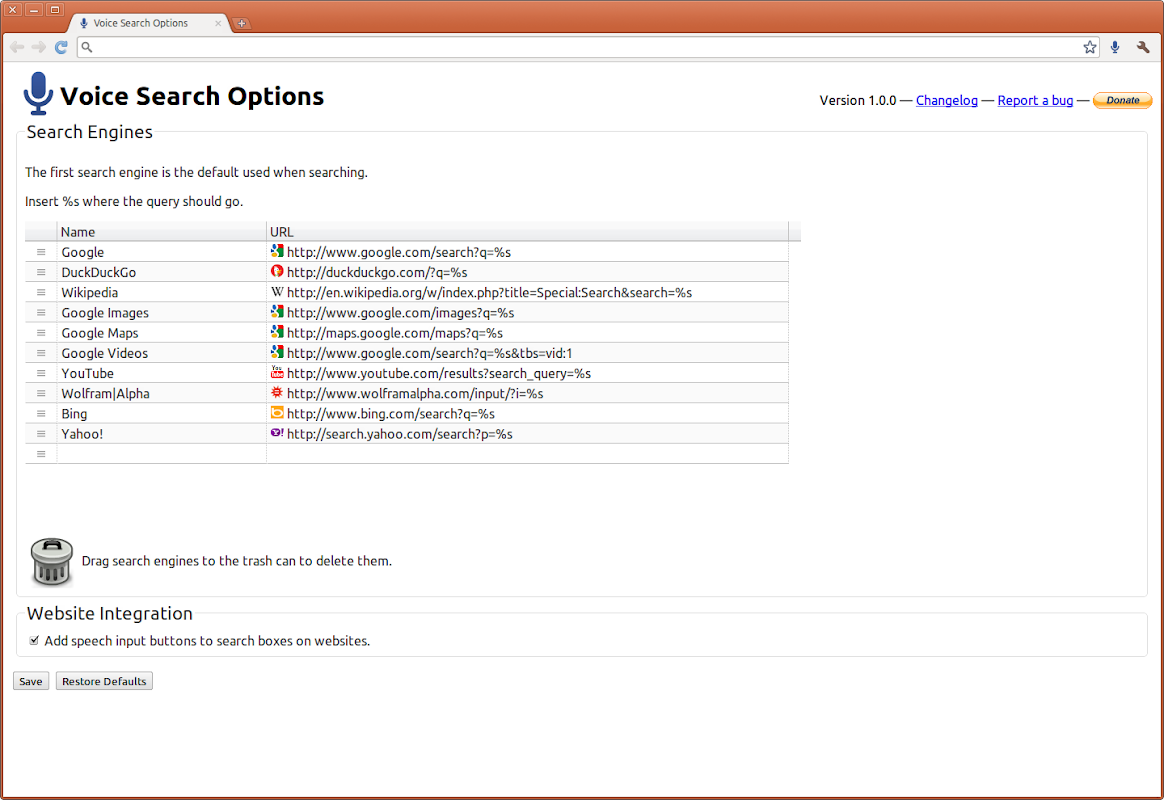
Task: Click the Google Maps URL text
Action: pyautogui.click(x=395, y=333)
